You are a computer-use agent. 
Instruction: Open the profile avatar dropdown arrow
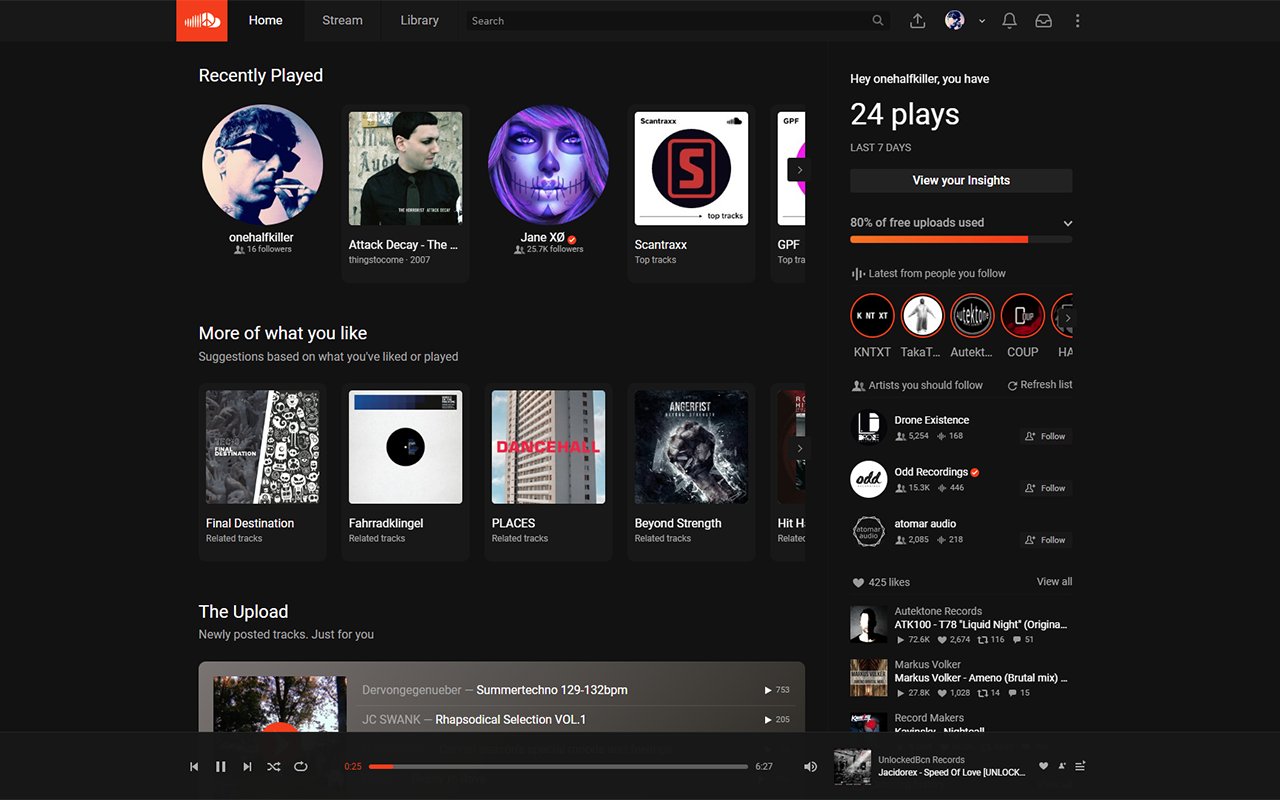pyautogui.click(x=982, y=21)
